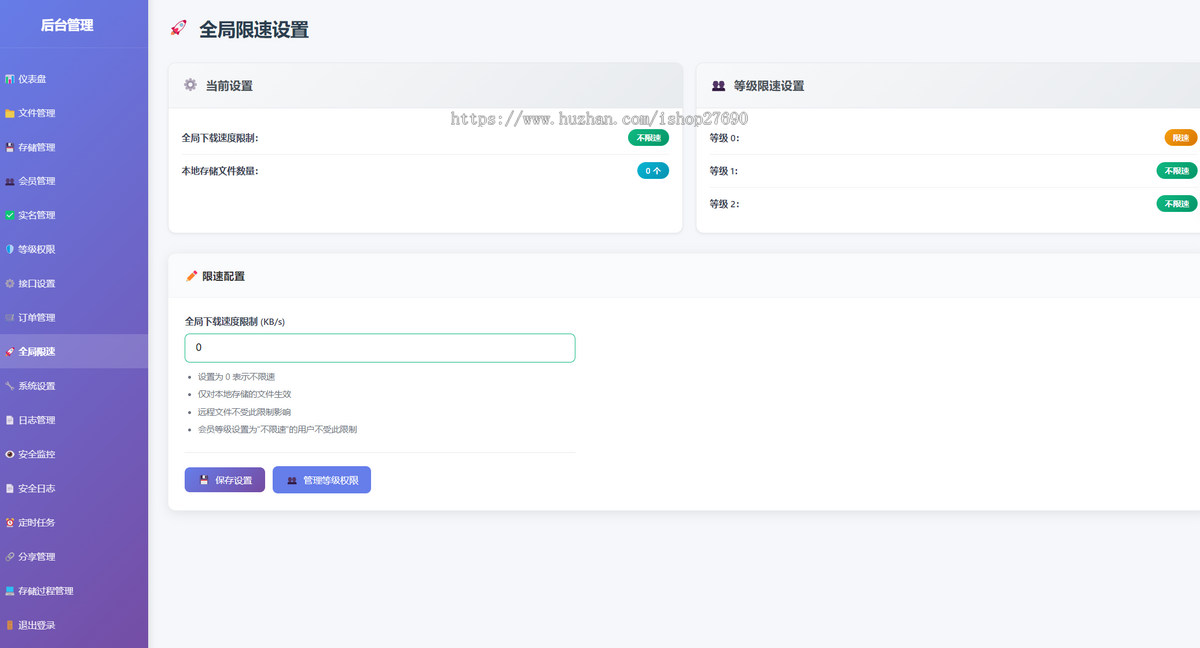Go to 订单管理

point(74,317)
